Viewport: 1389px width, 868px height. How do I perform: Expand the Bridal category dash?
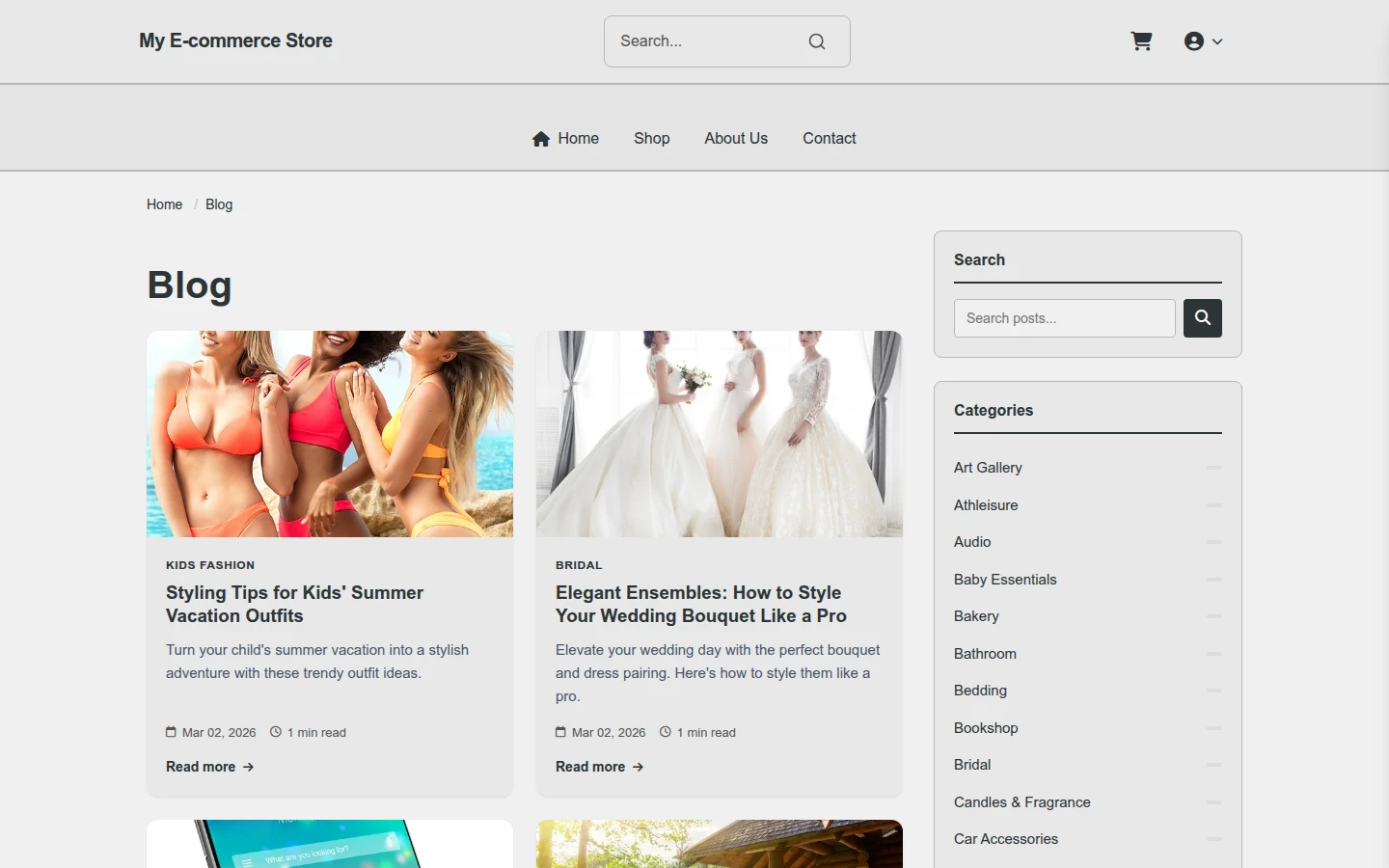pyautogui.click(x=1213, y=765)
